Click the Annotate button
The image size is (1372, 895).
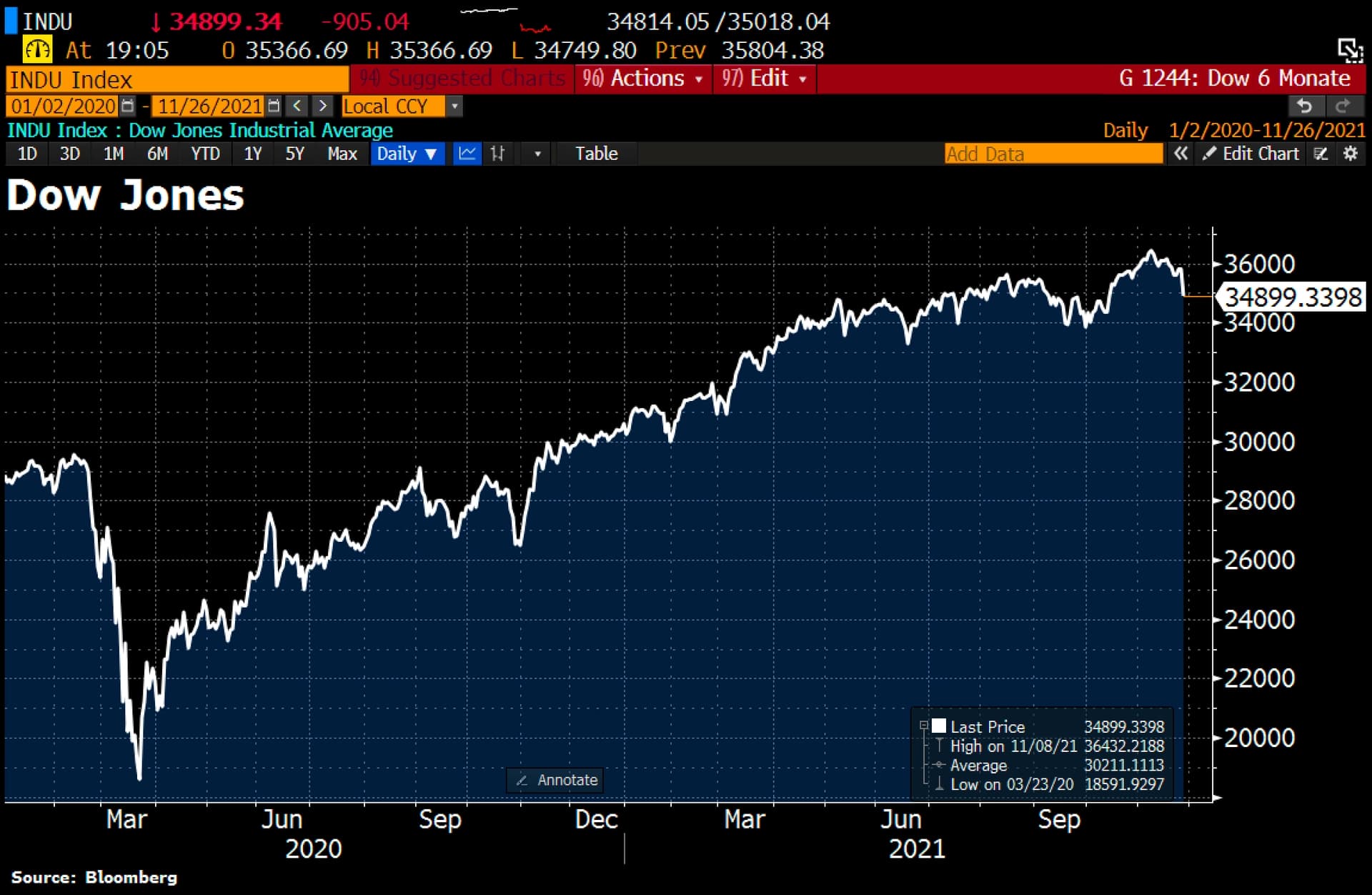pyautogui.click(x=555, y=780)
